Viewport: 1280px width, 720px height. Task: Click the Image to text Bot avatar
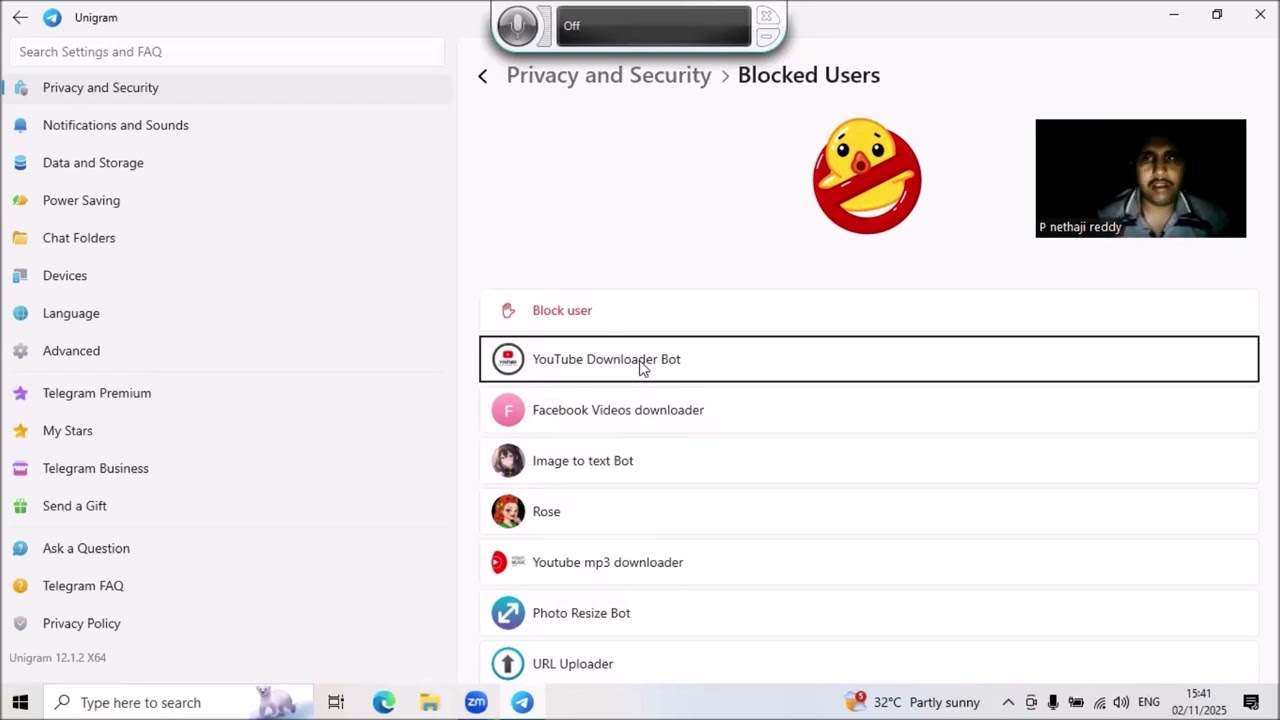pyautogui.click(x=508, y=461)
